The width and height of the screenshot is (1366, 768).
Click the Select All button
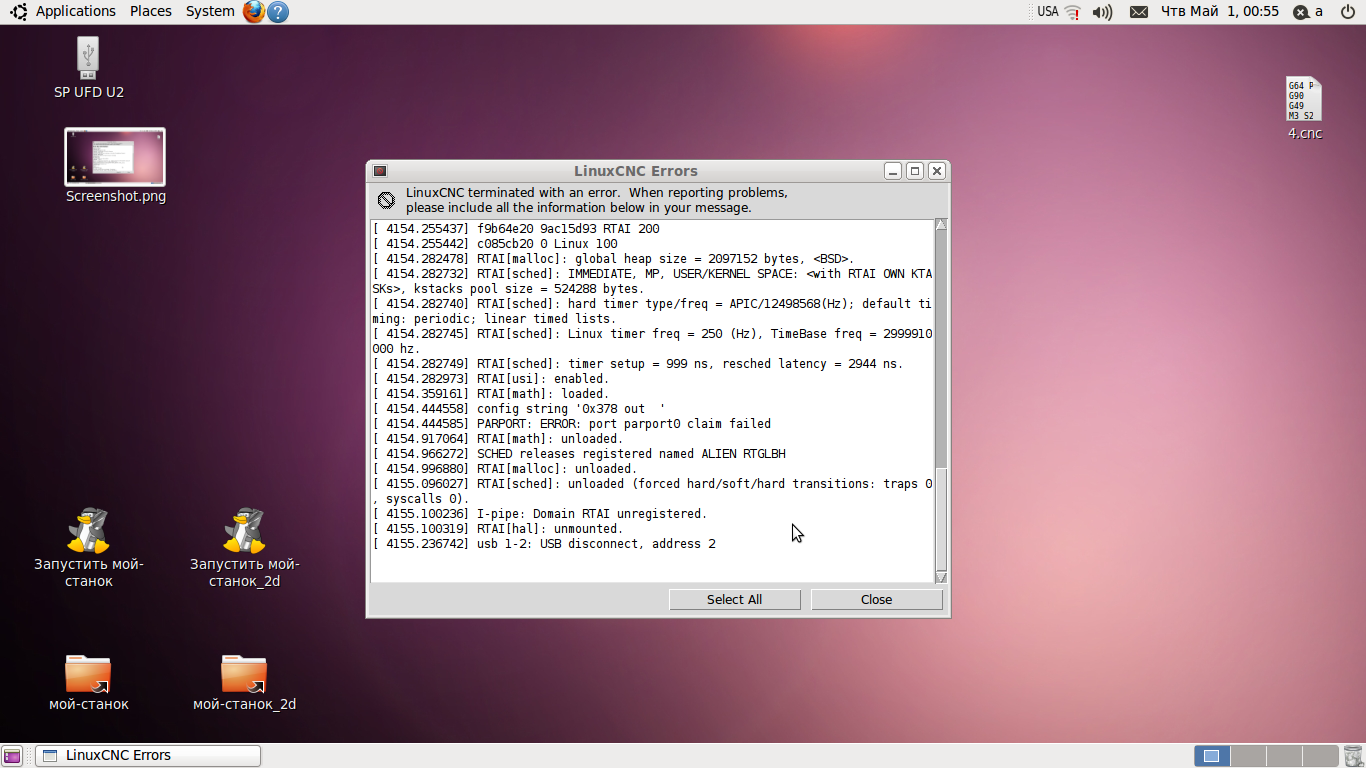[734, 599]
